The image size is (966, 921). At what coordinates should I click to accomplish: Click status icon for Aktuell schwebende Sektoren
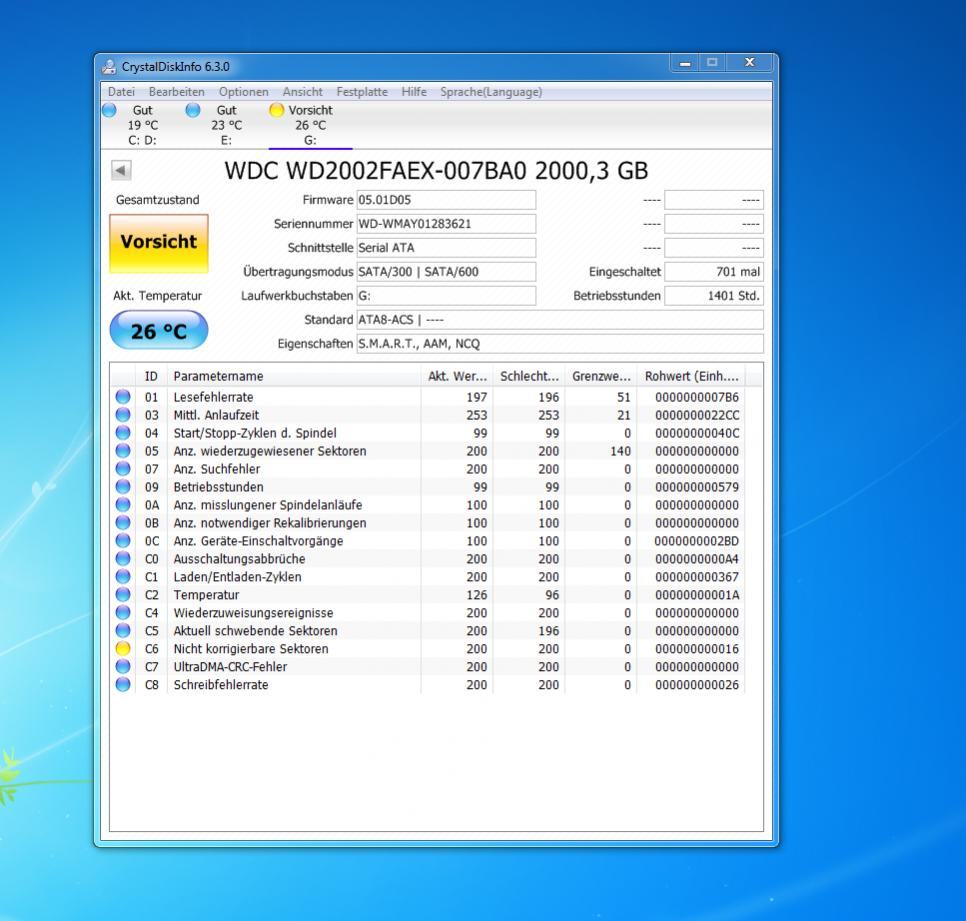tap(123, 630)
